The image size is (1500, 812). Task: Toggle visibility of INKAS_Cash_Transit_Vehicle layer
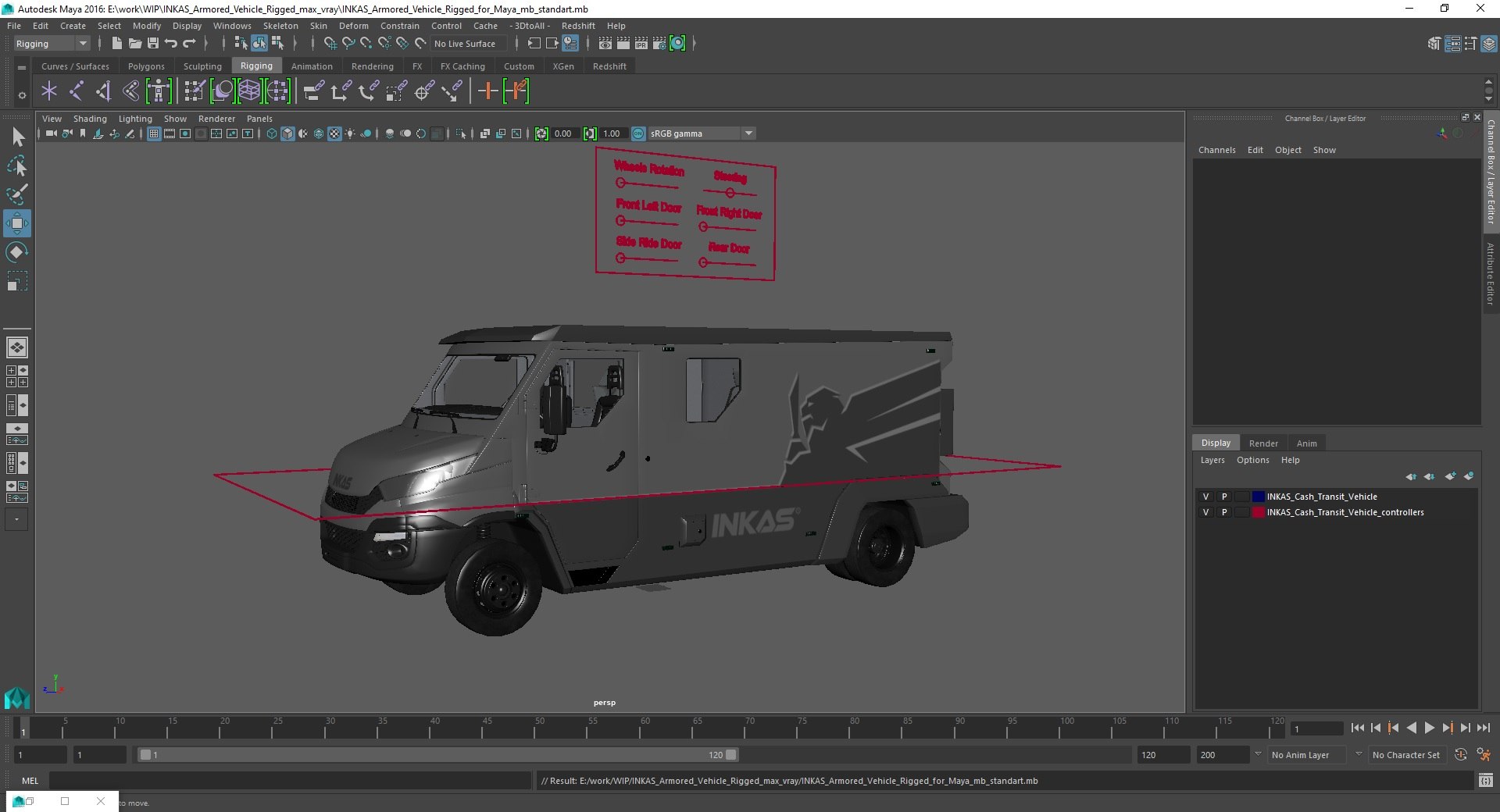pyautogui.click(x=1206, y=497)
